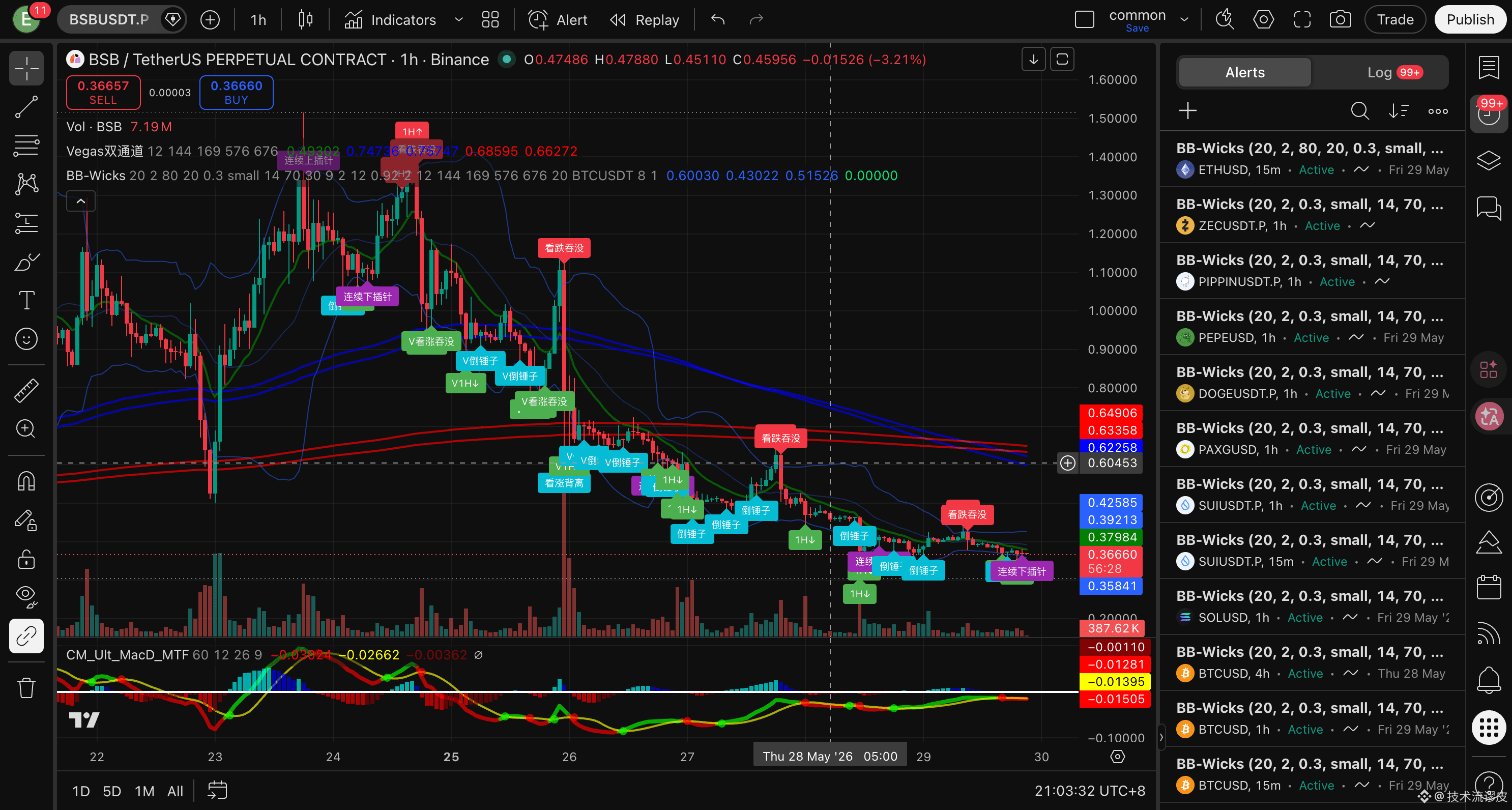1512x810 pixels.
Task: Hide all drawings with eye icon
Action: click(x=26, y=597)
